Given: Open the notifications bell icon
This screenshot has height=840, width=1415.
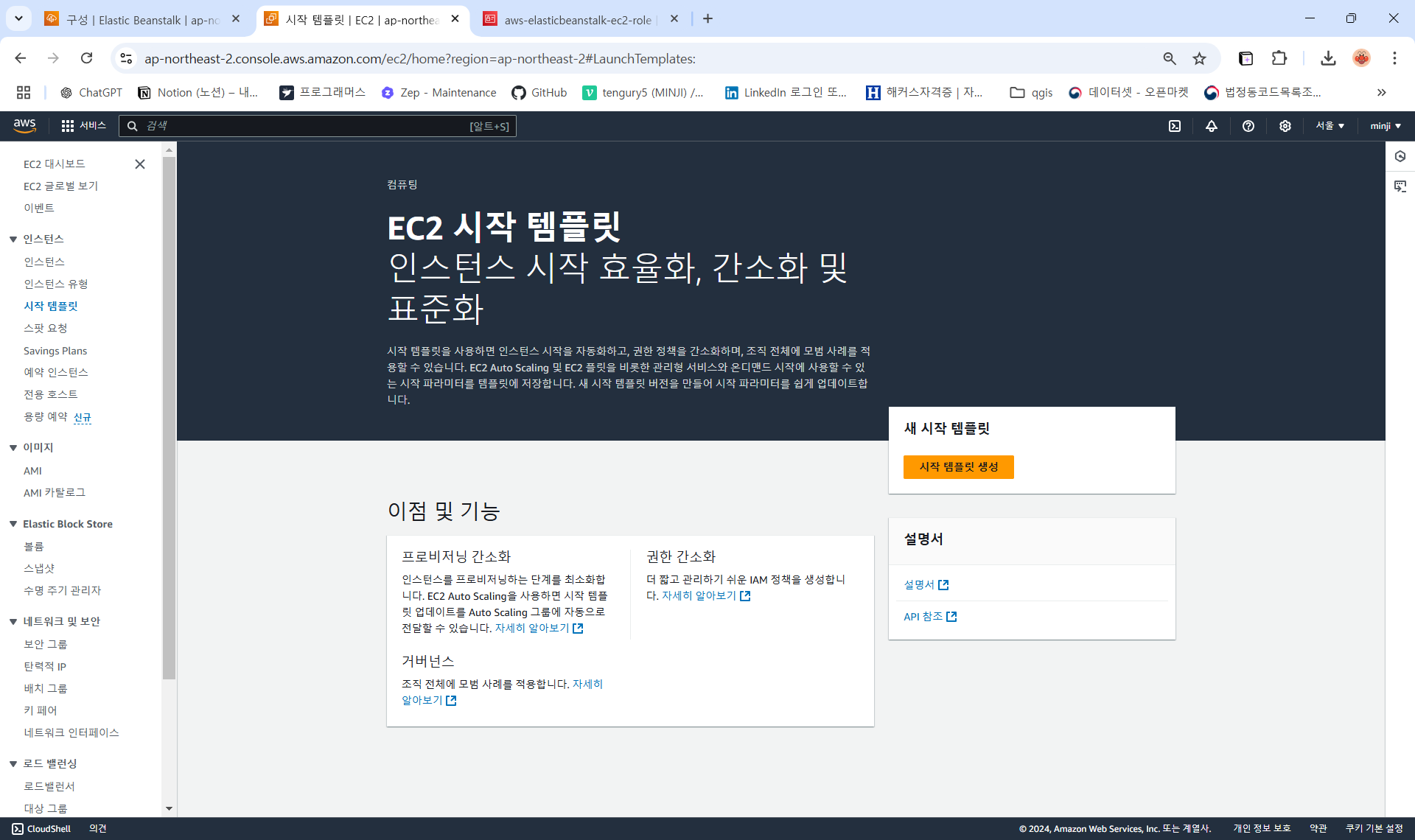Looking at the screenshot, I should tap(1212, 126).
